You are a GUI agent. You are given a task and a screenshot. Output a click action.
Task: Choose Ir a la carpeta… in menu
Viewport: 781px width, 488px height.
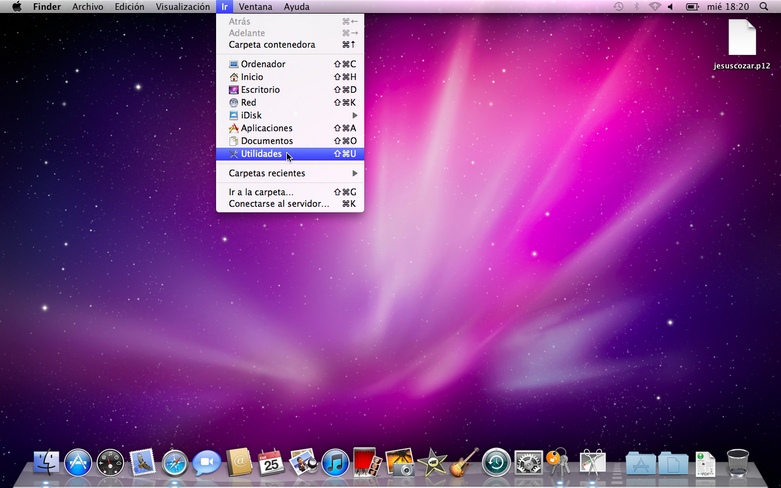(x=290, y=192)
